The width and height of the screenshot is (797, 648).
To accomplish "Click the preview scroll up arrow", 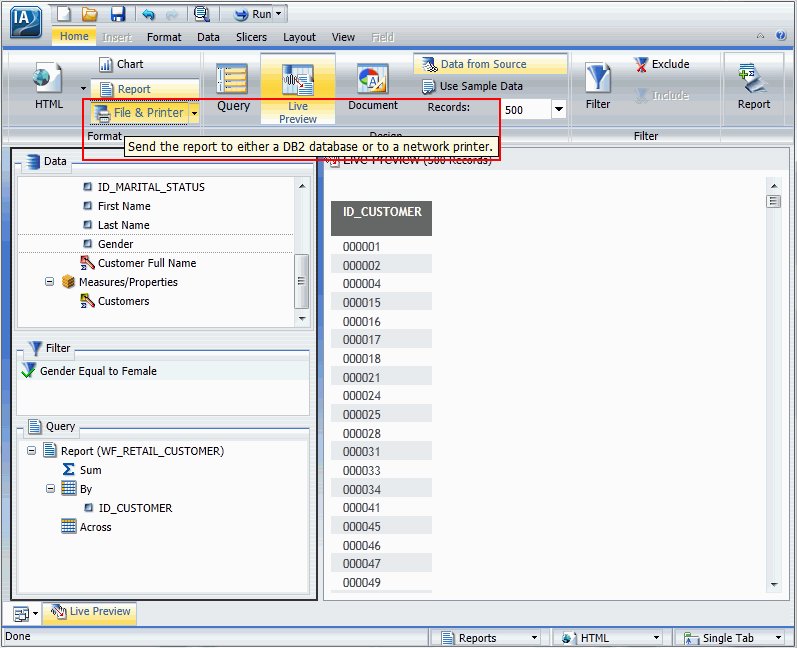I will pyautogui.click(x=774, y=186).
